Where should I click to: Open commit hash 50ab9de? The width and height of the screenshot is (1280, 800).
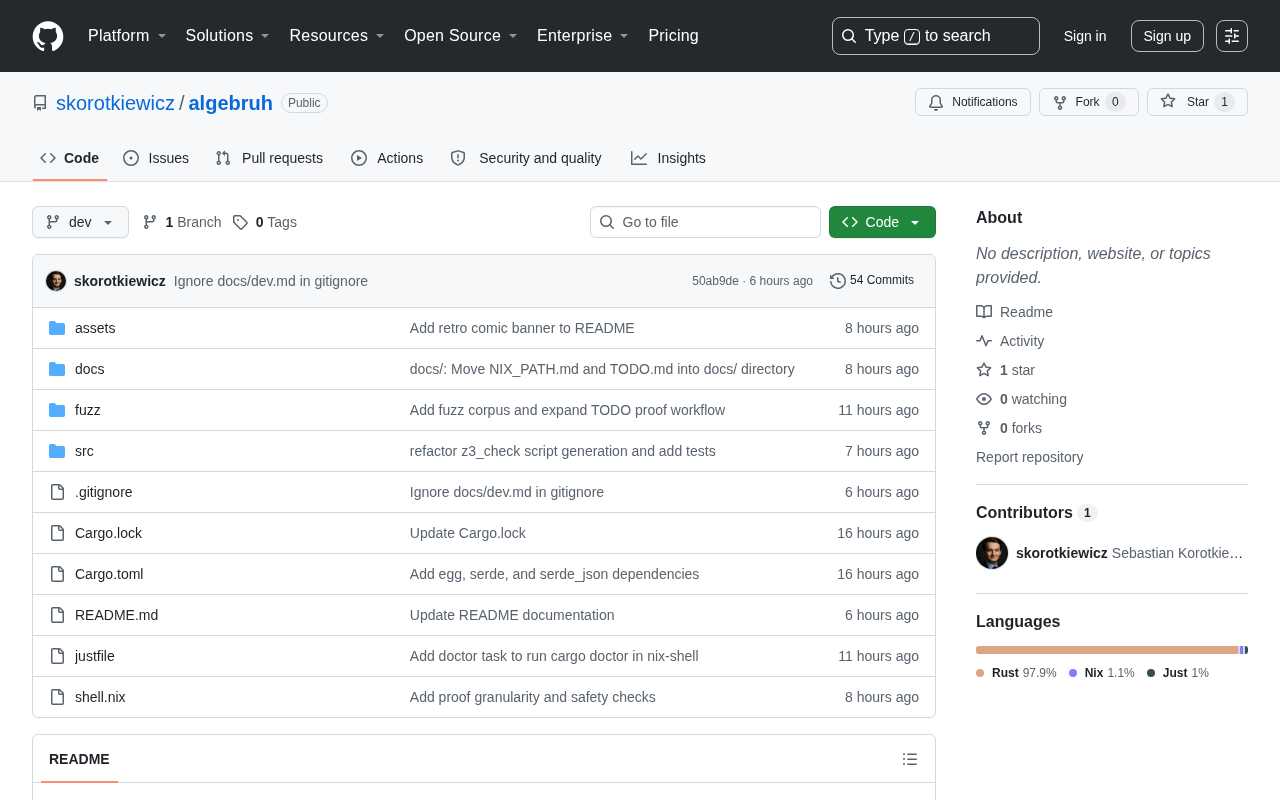(715, 281)
